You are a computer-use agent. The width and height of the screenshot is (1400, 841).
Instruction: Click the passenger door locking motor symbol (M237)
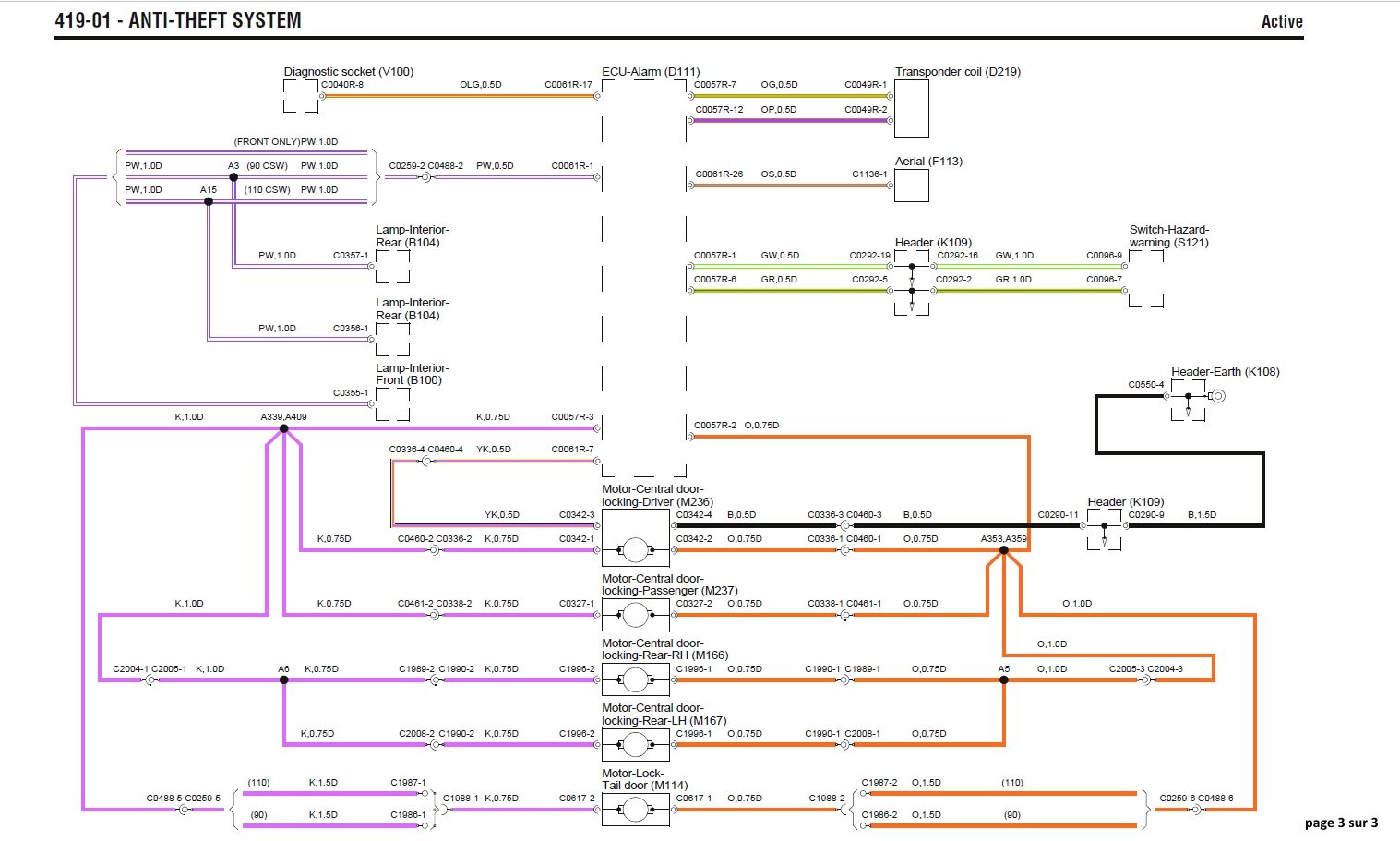pos(635,615)
